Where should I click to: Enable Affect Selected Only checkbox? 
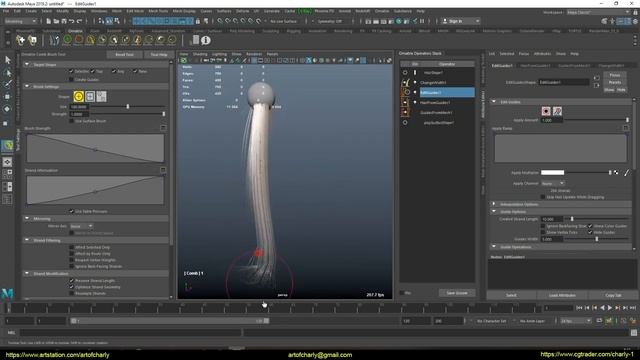(71, 247)
